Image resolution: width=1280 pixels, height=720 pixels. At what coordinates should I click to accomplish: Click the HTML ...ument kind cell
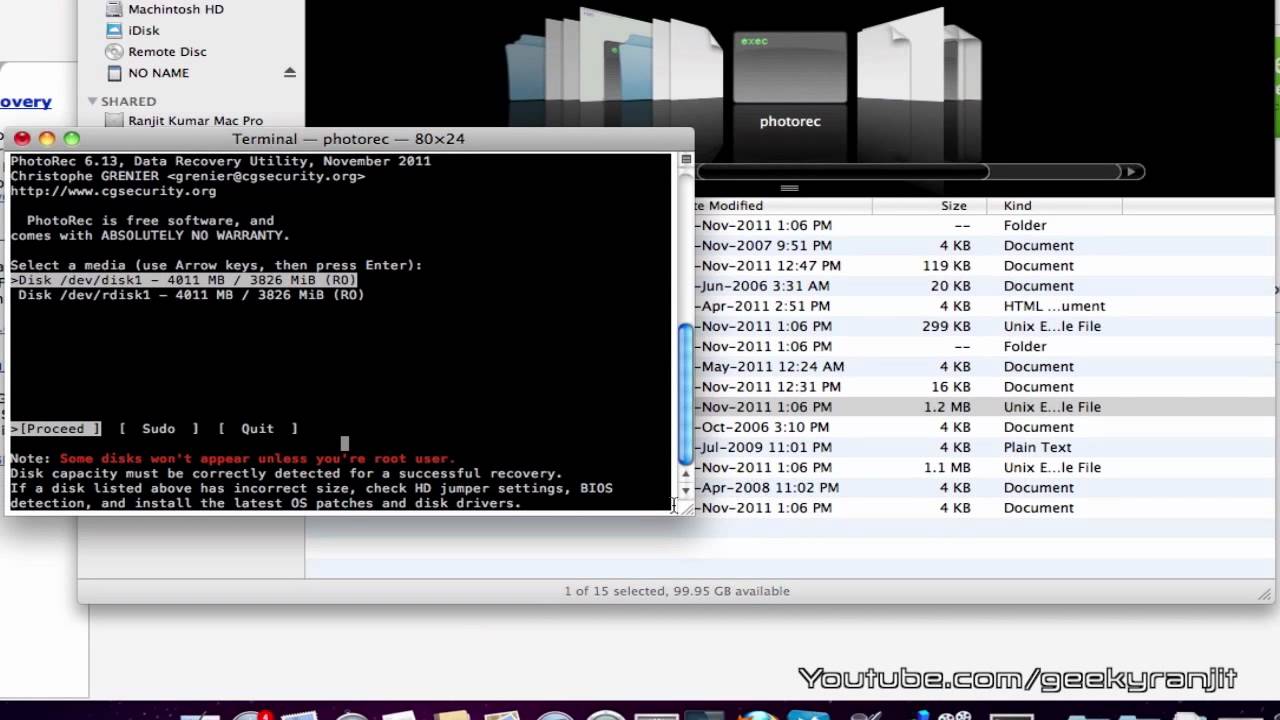tap(1054, 306)
